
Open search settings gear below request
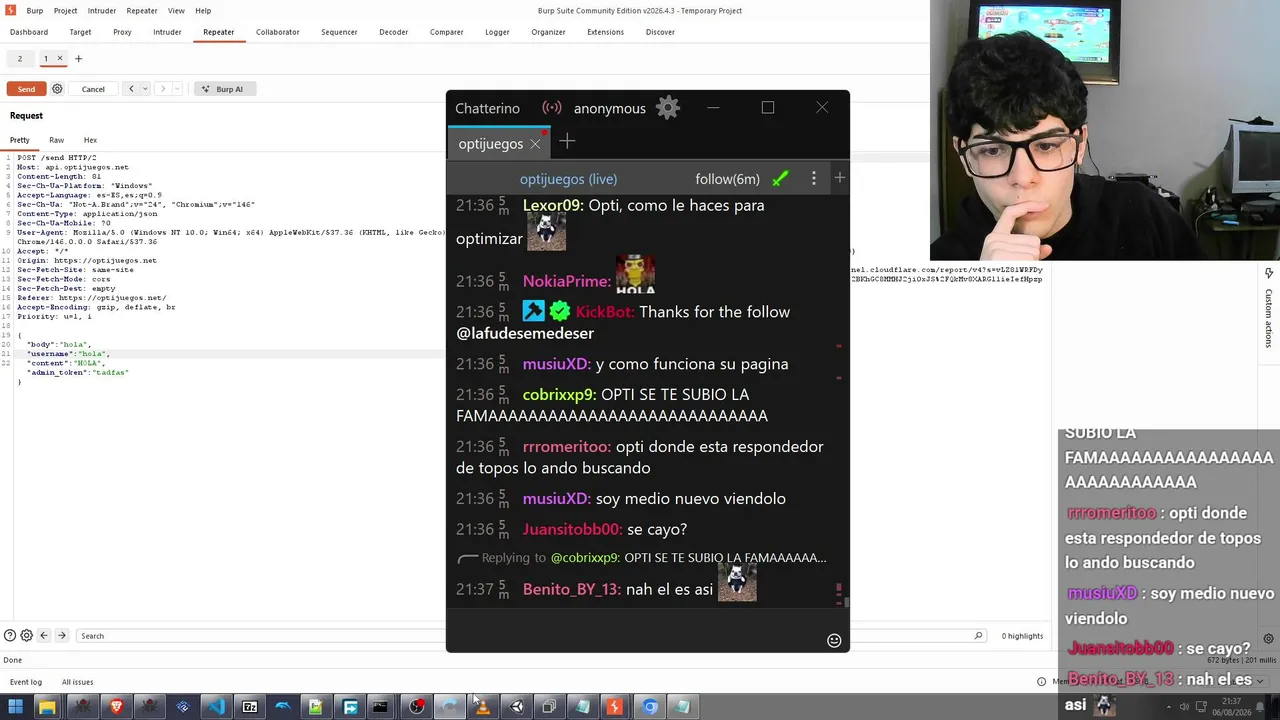coord(27,636)
